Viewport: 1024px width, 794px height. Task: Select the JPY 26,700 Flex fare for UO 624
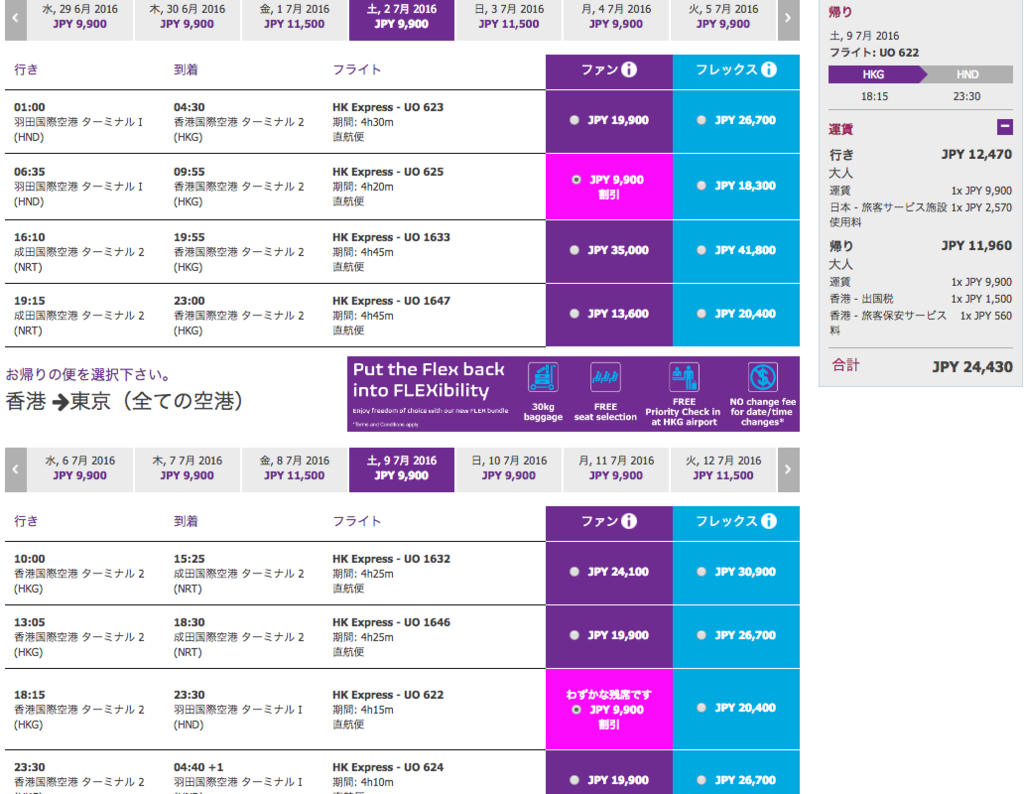(x=701, y=780)
